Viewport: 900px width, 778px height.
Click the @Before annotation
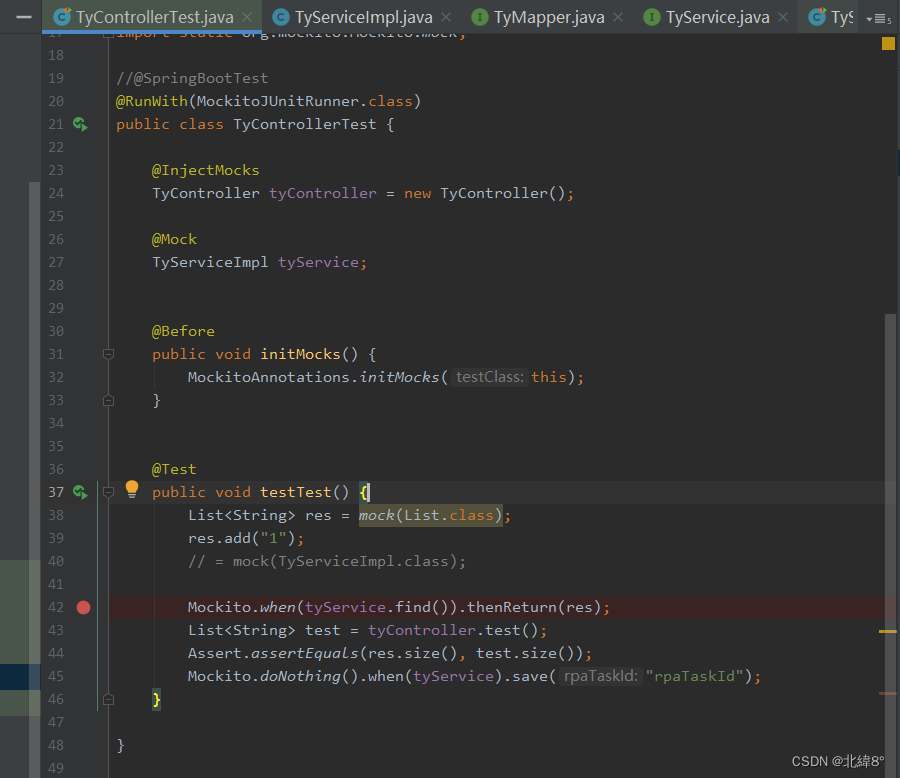pos(183,331)
